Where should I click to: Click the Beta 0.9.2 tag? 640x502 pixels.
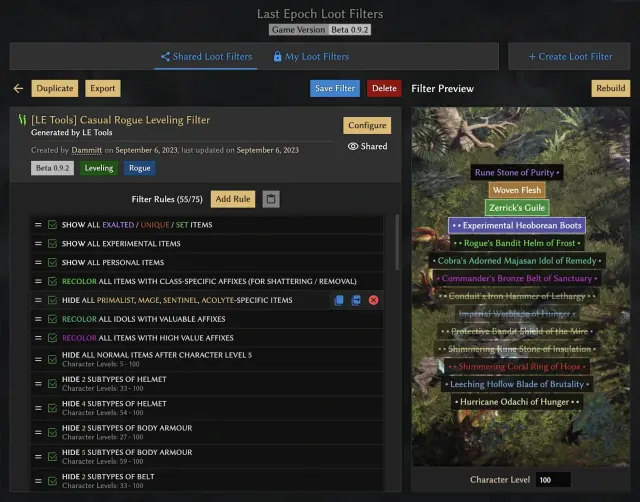click(x=52, y=168)
